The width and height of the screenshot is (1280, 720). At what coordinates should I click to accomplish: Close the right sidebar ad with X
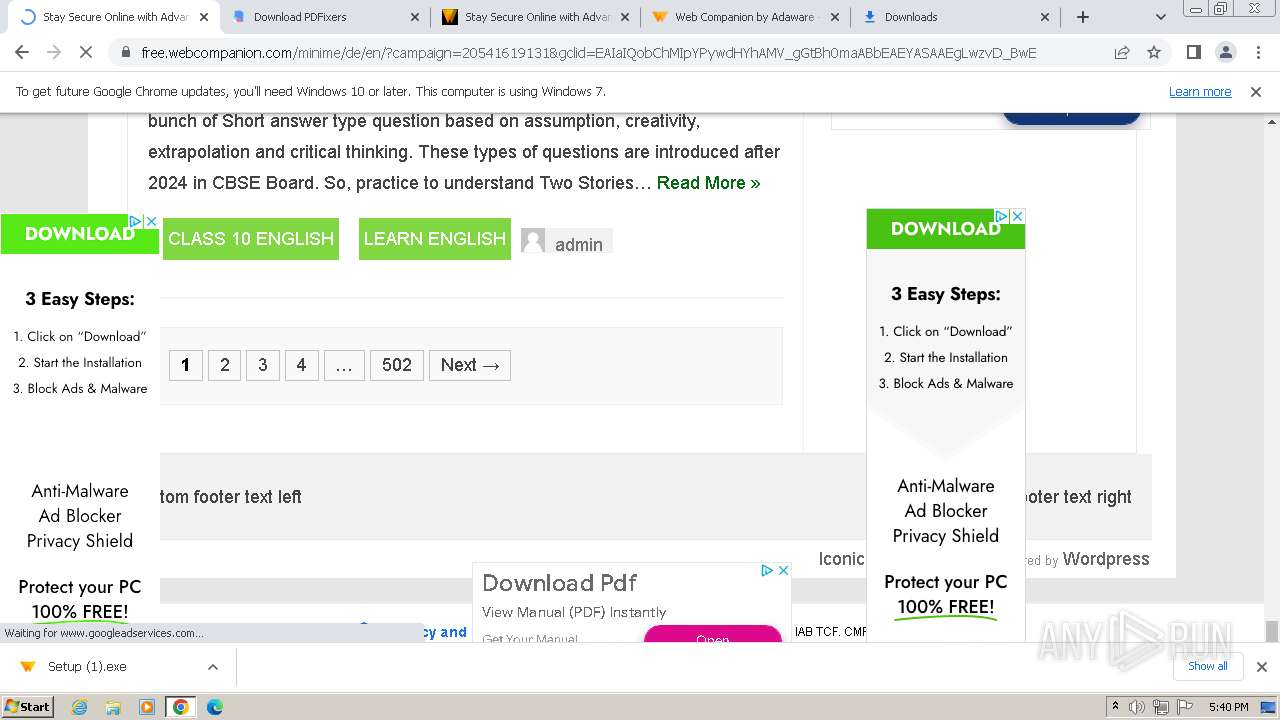pos(1017,216)
